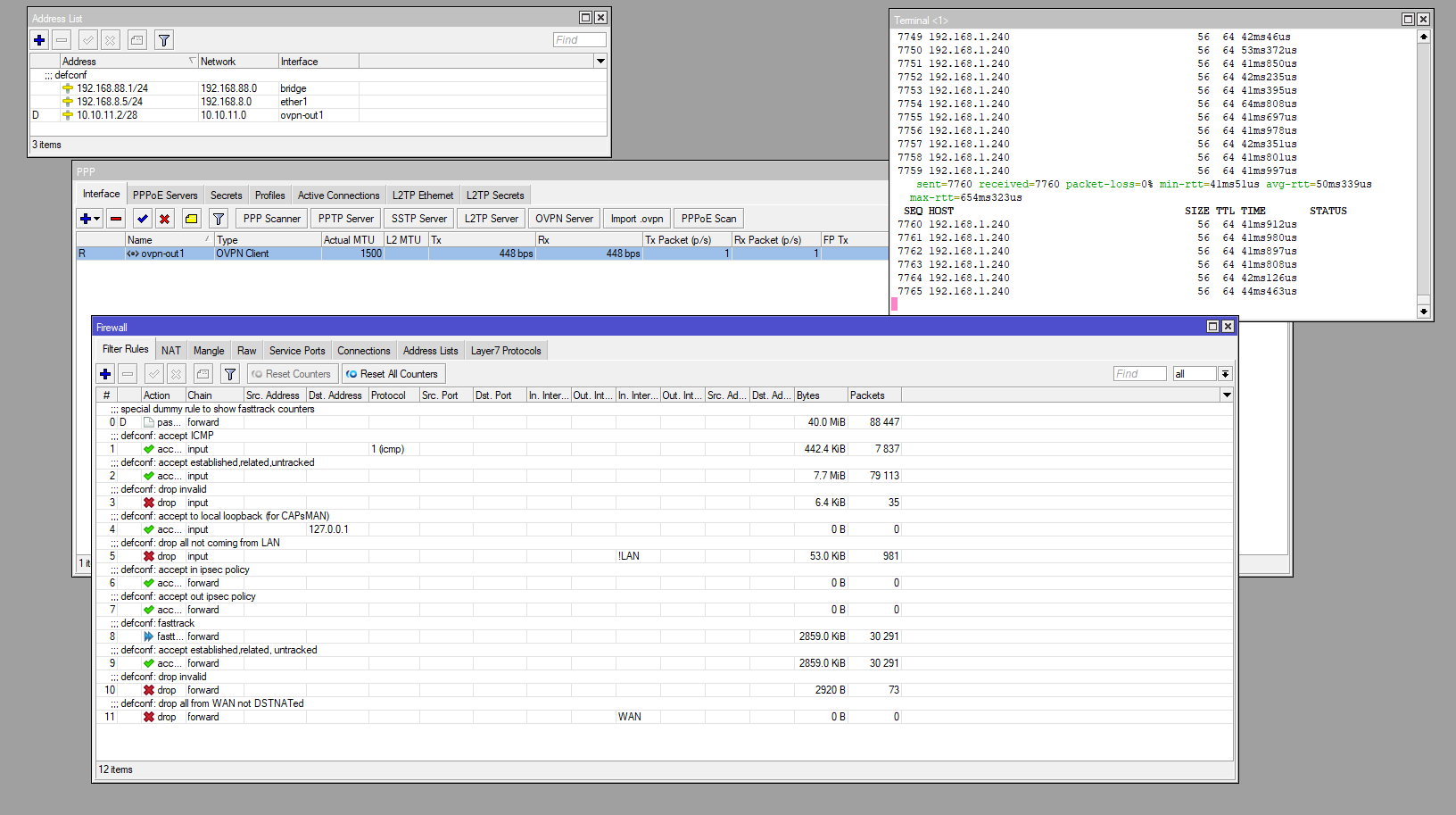Open the column dropdown in Address List header
Viewport: 1456px width, 815px height.
[600, 62]
